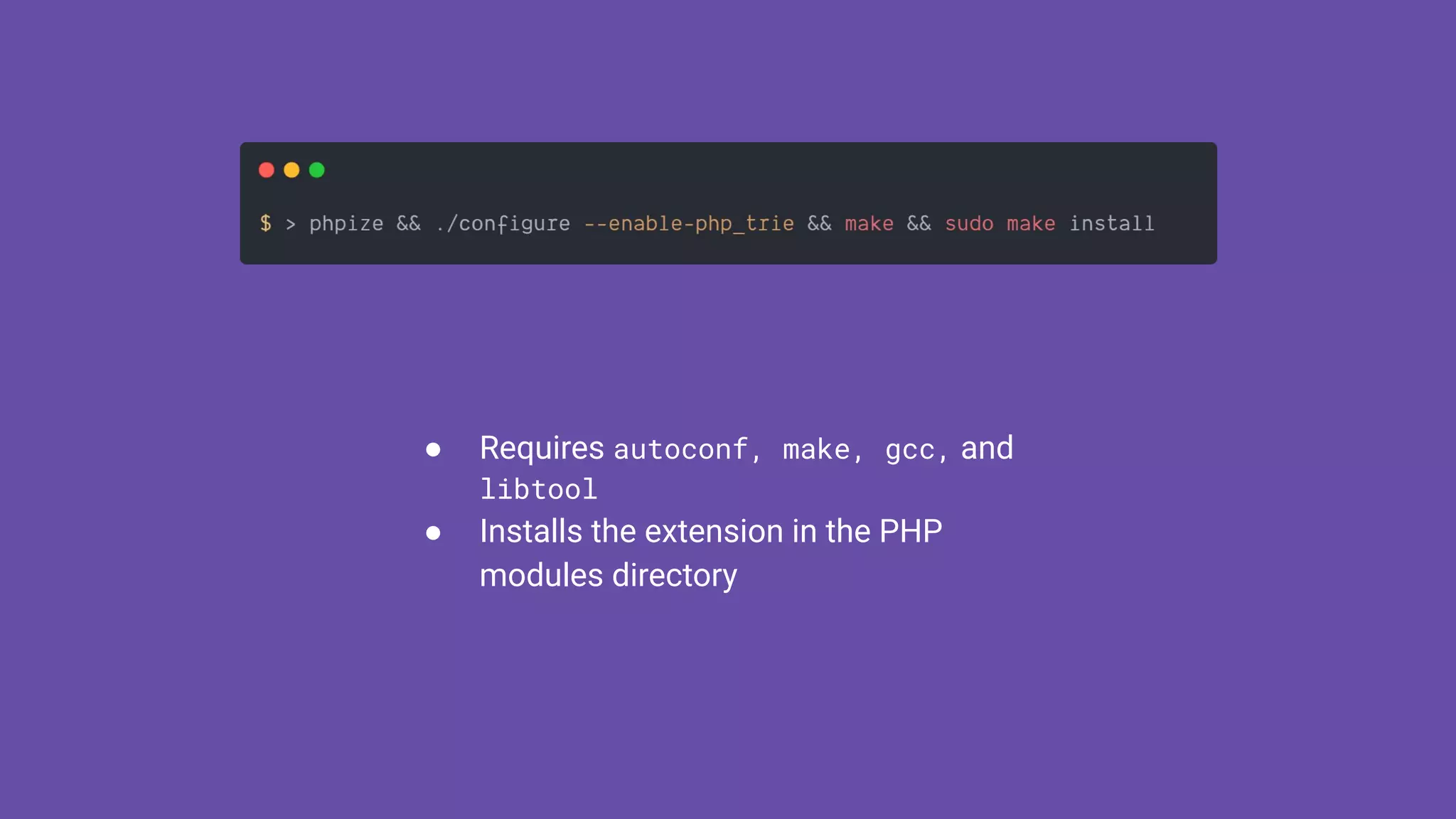This screenshot has width=1456, height=819.
Task: Click the word libtool
Action: pyautogui.click(x=538, y=490)
